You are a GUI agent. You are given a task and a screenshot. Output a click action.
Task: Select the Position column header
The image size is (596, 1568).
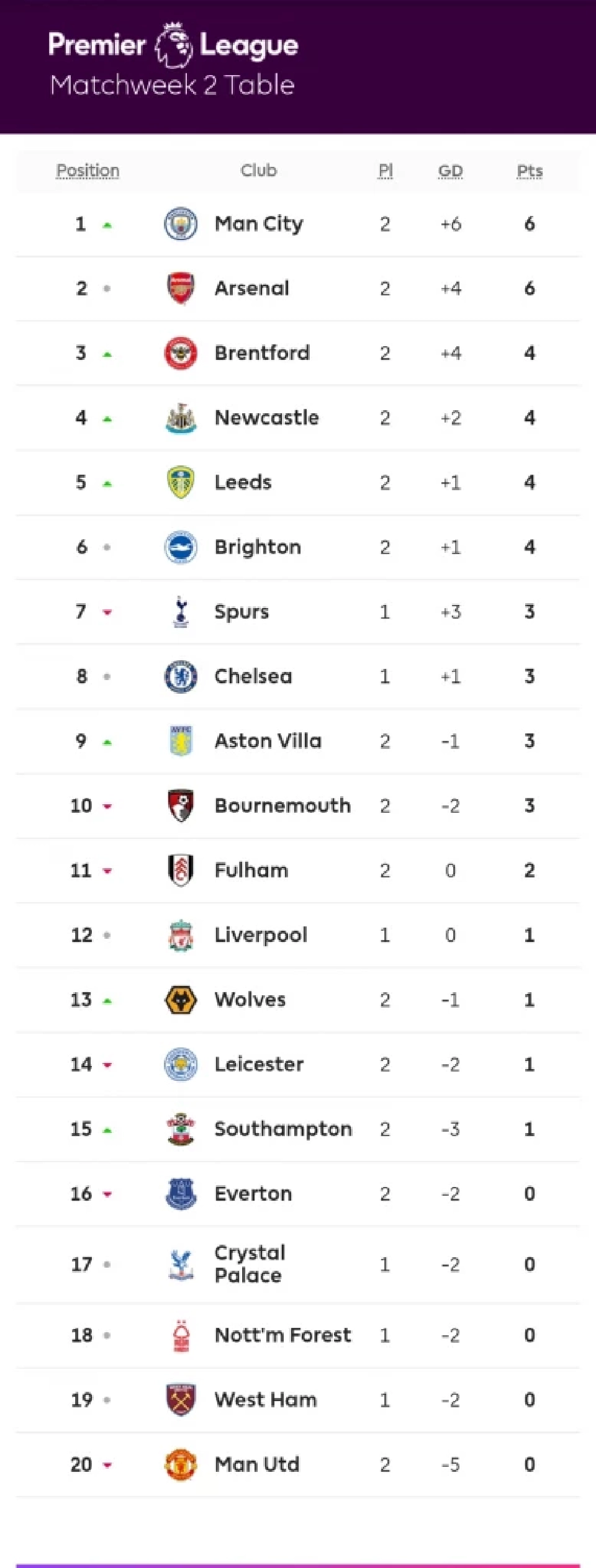pyautogui.click(x=88, y=171)
